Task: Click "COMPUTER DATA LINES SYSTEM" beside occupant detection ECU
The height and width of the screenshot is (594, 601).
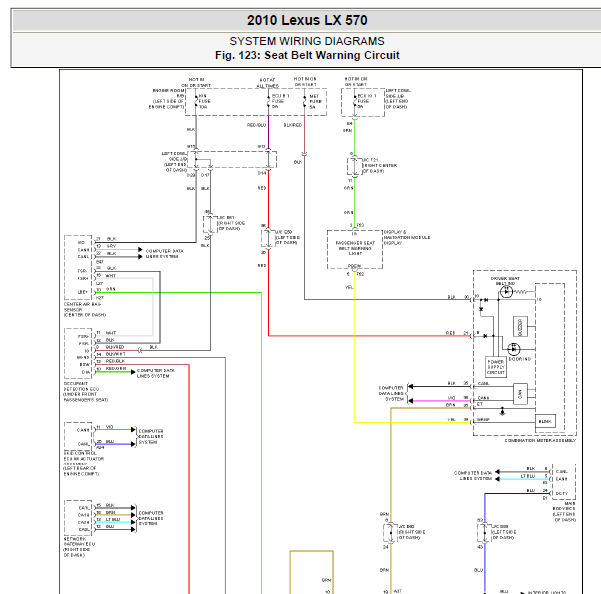Action: pyautogui.click(x=156, y=373)
